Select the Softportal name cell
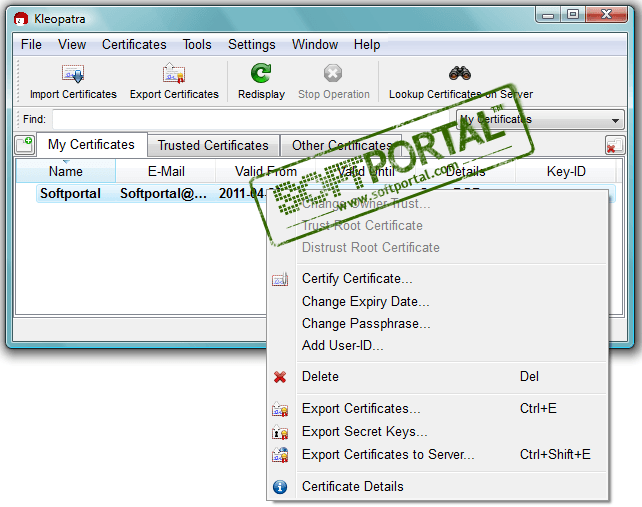 click(x=70, y=193)
